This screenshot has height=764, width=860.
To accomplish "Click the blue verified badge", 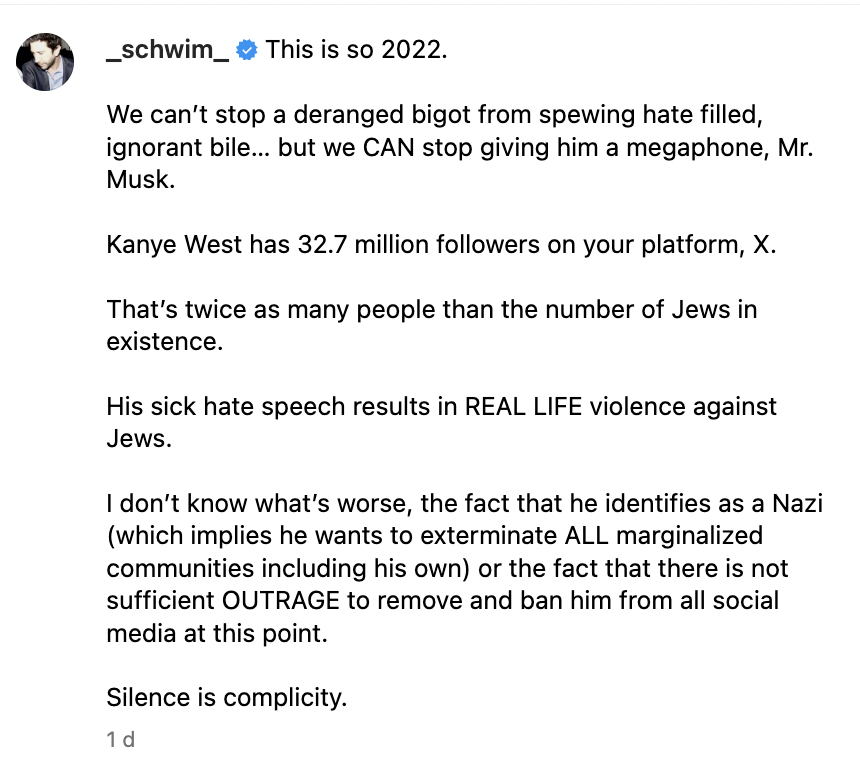I will pyautogui.click(x=248, y=50).
